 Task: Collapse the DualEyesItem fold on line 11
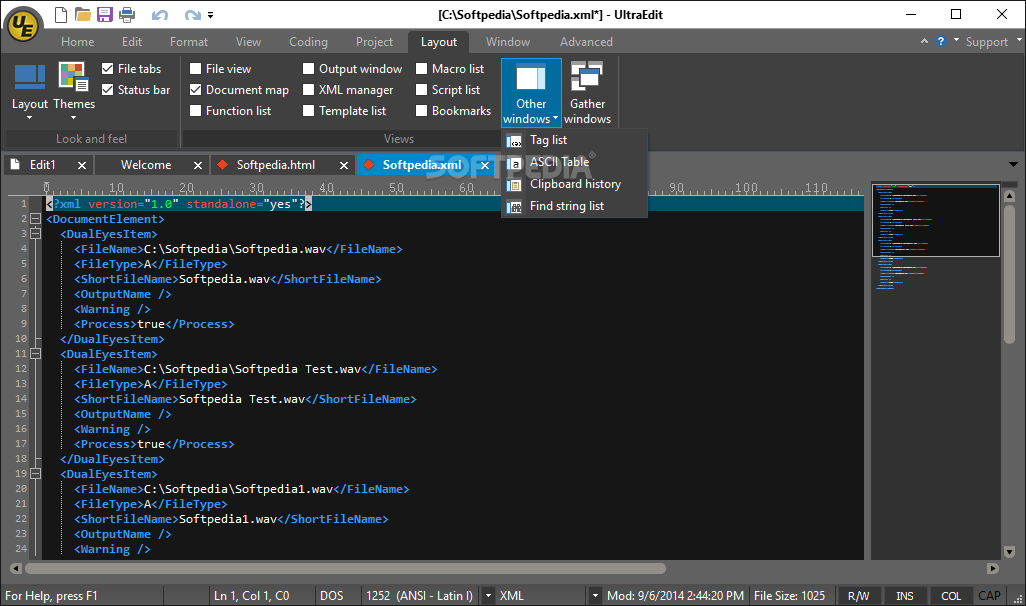point(35,353)
